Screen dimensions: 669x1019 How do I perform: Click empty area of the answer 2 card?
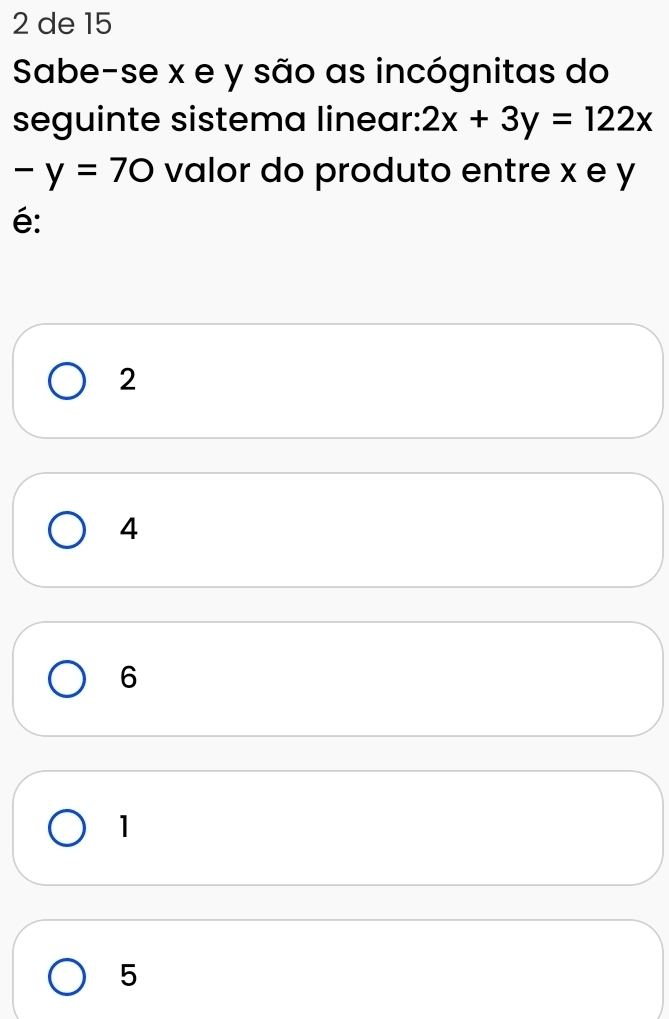[x=390, y=381]
